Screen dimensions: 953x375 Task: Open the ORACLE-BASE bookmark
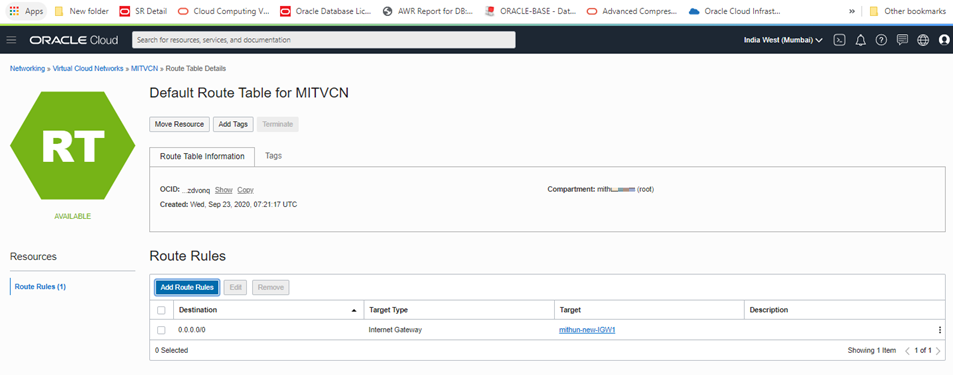point(531,11)
